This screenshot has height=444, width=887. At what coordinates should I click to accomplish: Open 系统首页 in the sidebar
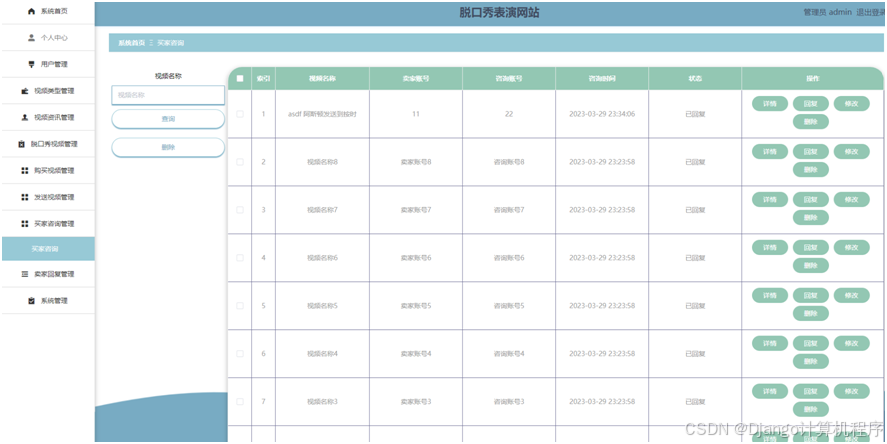48,11
